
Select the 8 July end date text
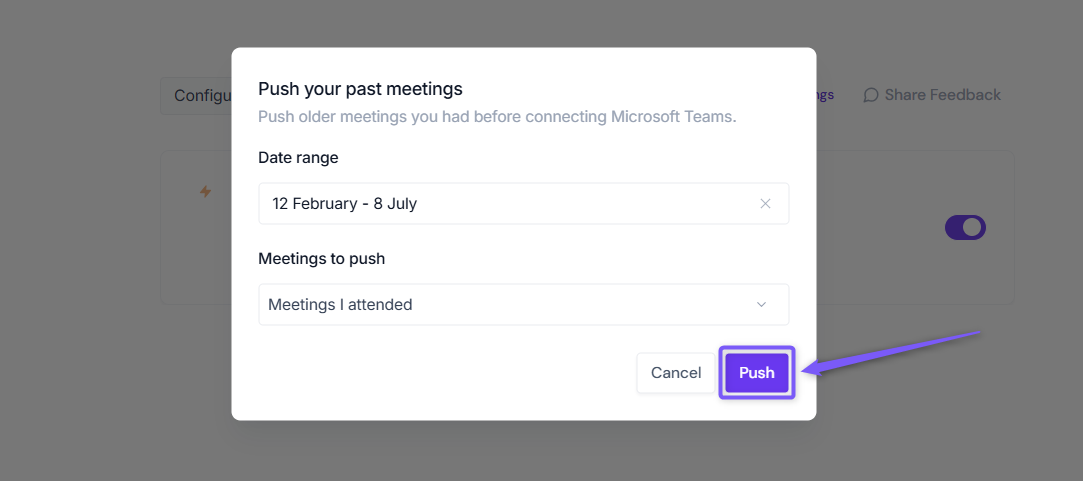[395, 204]
